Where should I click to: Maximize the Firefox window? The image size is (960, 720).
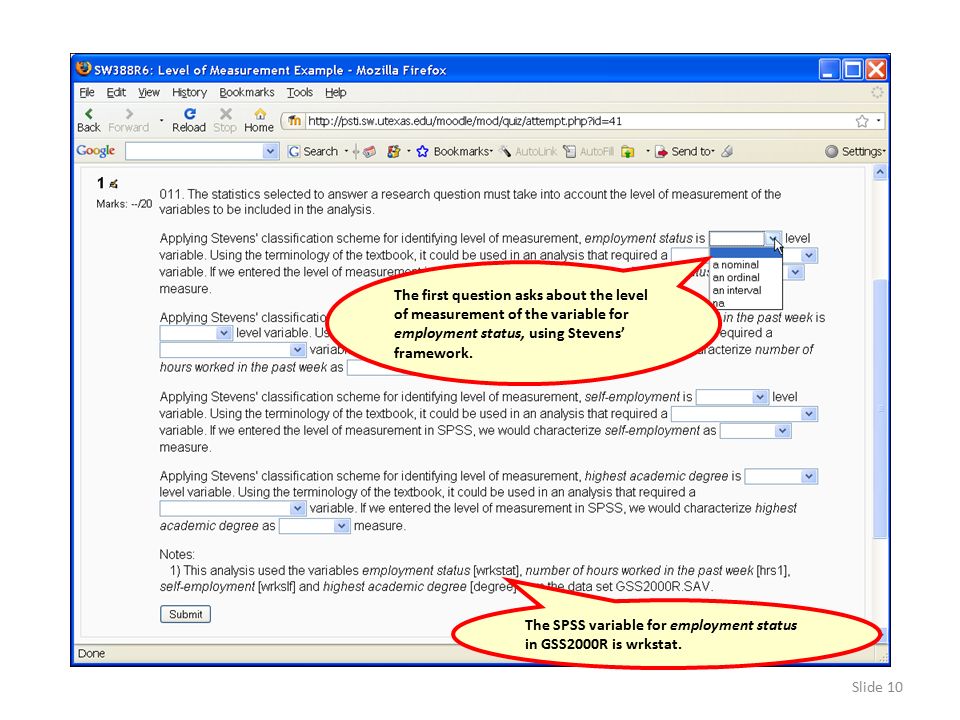[x=853, y=70]
